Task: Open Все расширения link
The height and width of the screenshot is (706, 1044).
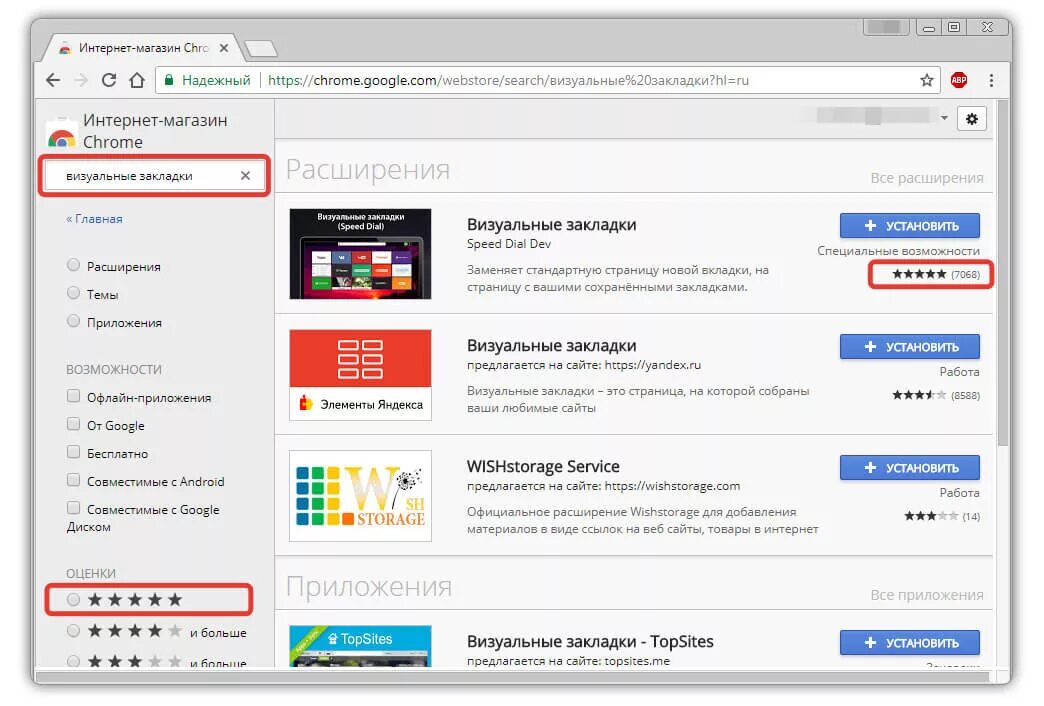Action: click(927, 178)
